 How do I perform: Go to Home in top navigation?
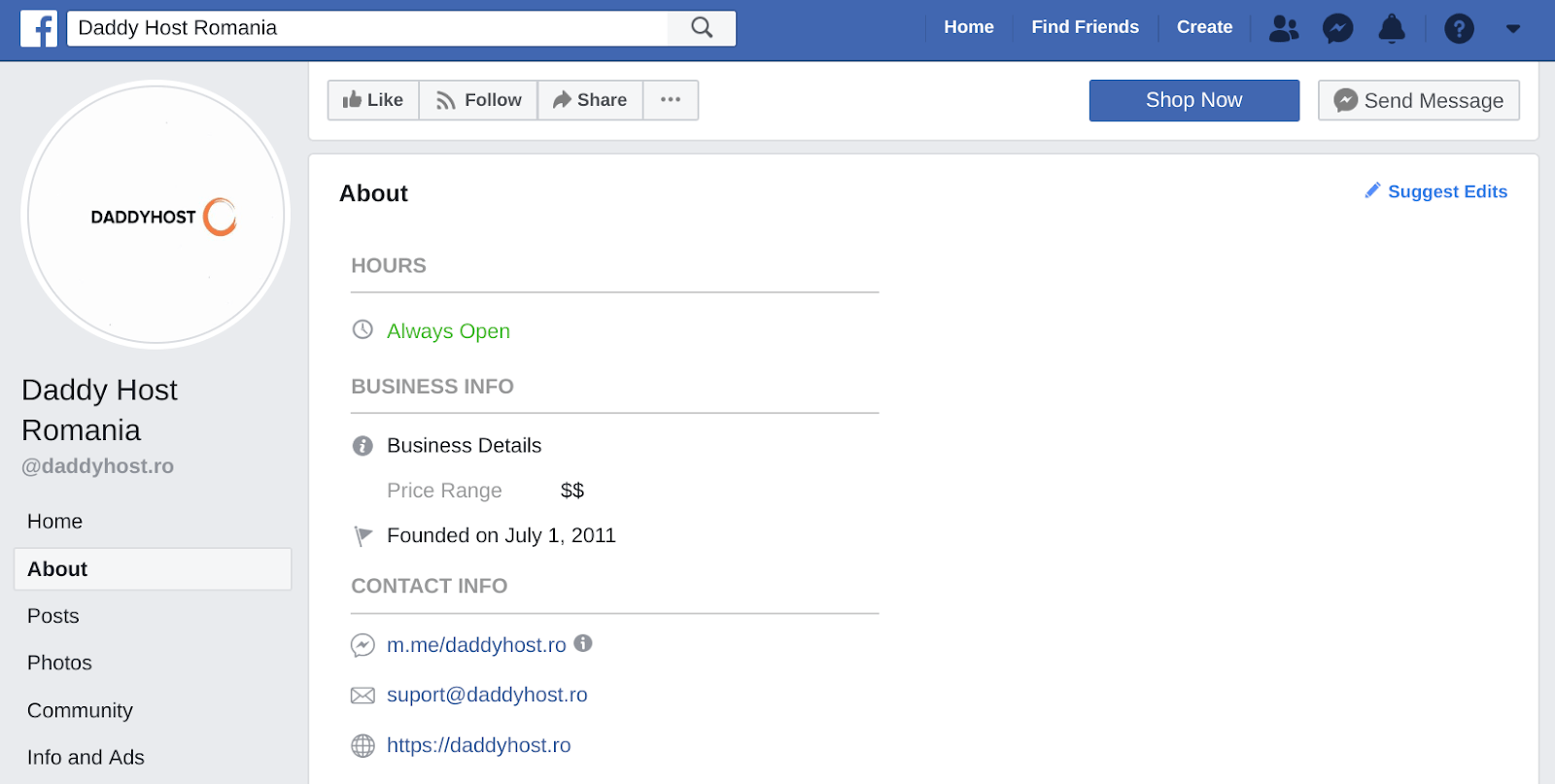pos(969,27)
